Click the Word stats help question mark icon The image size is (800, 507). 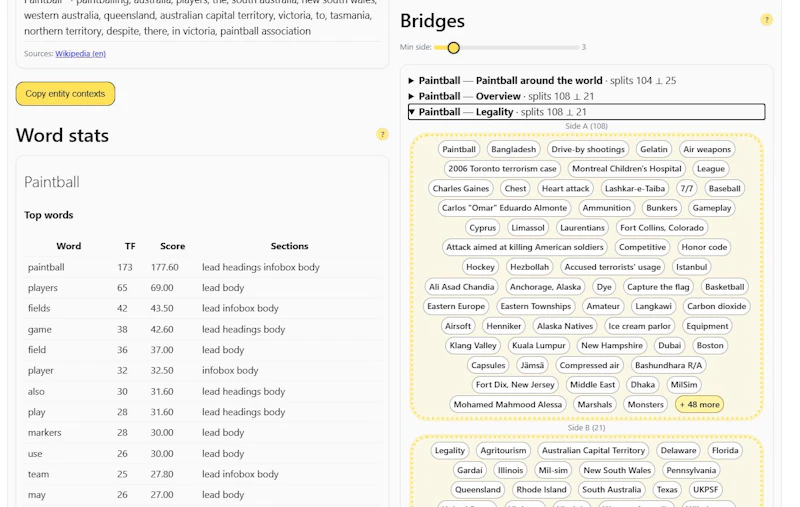point(382,134)
